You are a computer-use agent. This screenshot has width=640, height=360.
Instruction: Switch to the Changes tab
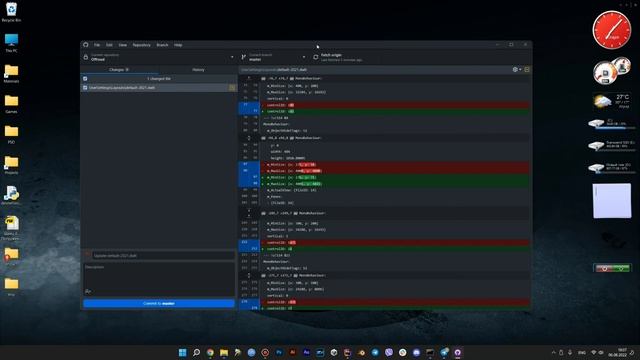click(119, 70)
